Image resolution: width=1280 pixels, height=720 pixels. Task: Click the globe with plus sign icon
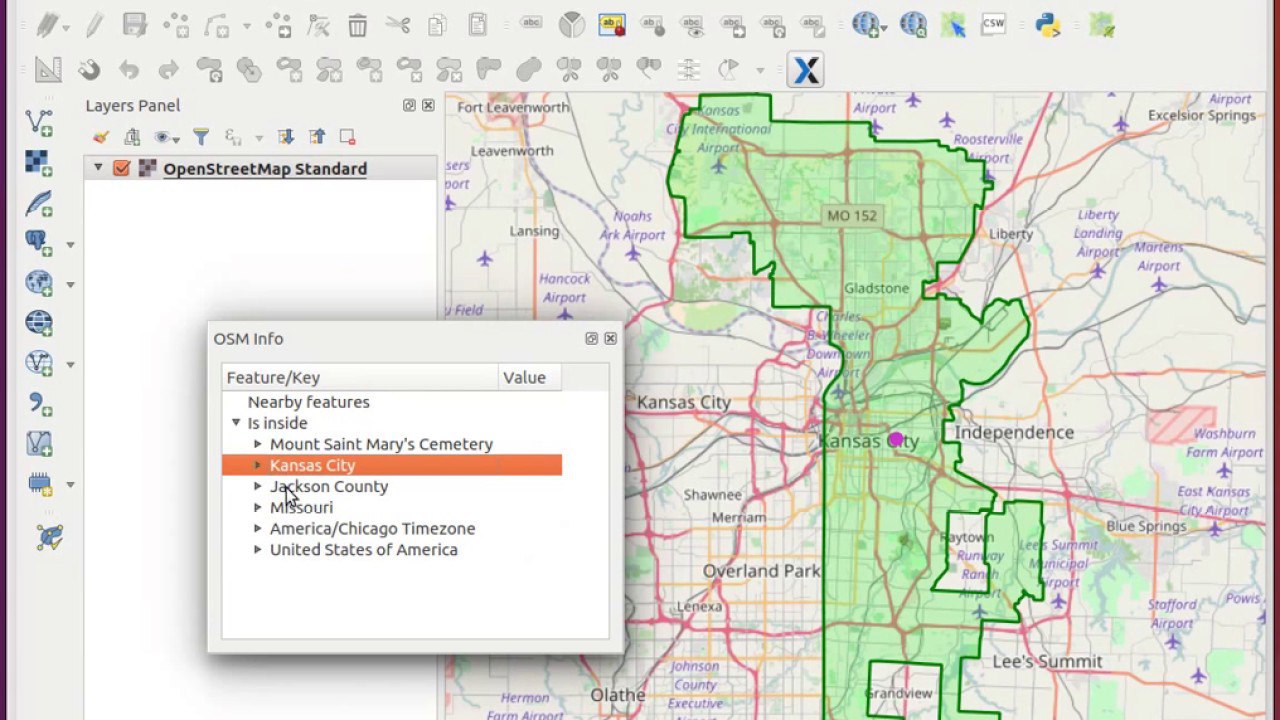[866, 25]
